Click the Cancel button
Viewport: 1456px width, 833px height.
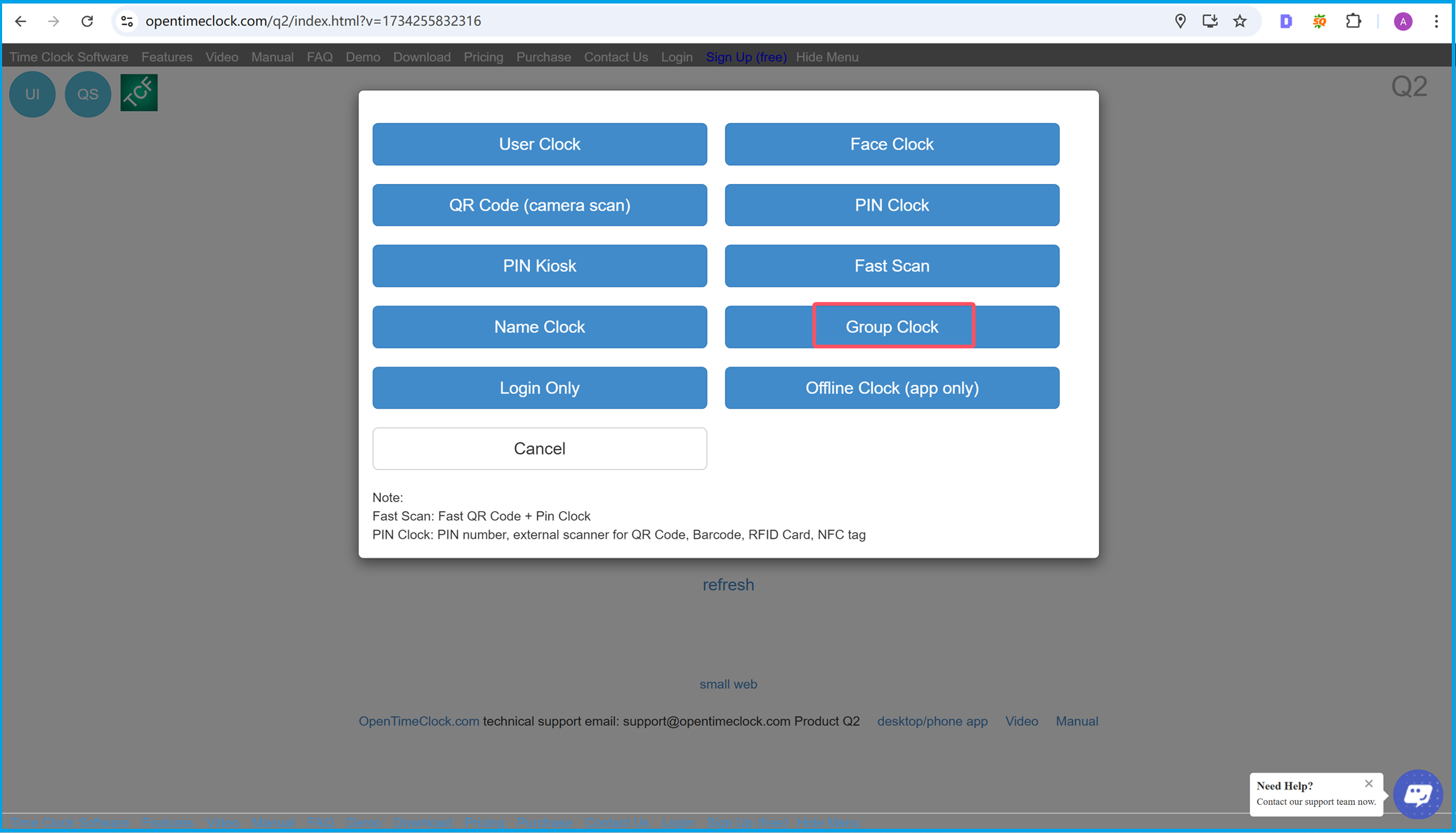539,448
